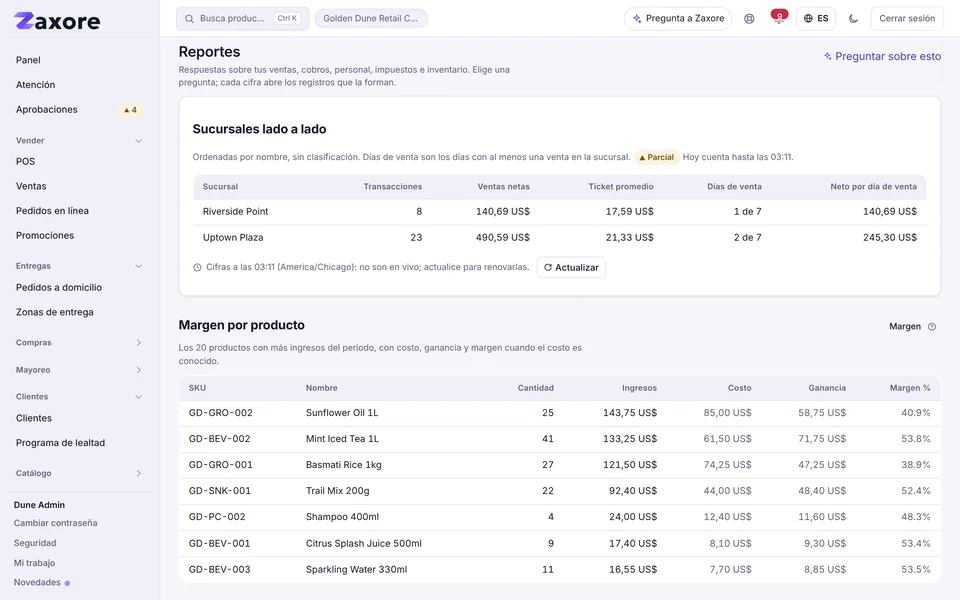This screenshot has height=600, width=960.
Task: Collapse the Entregas sidebar section
Action: [138, 266]
